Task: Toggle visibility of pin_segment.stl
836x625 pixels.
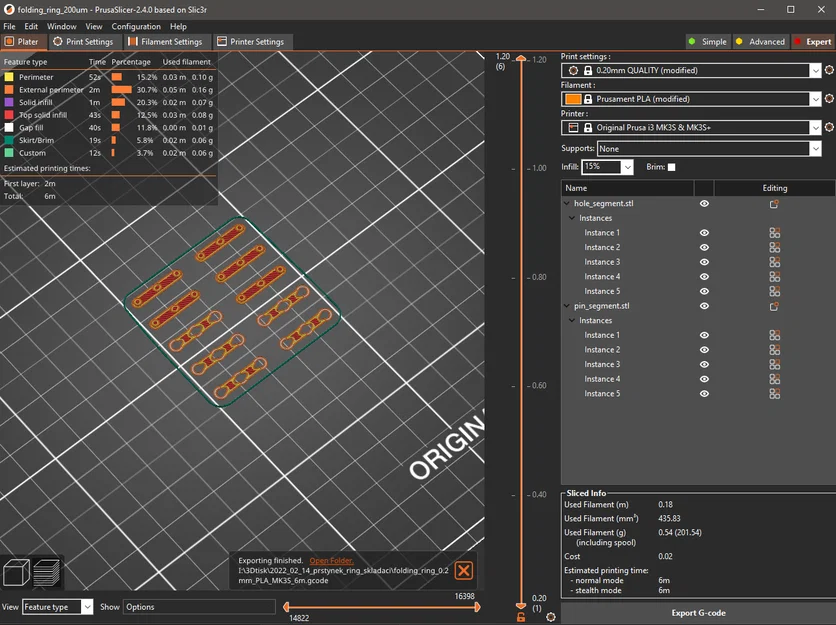Action: tap(704, 306)
